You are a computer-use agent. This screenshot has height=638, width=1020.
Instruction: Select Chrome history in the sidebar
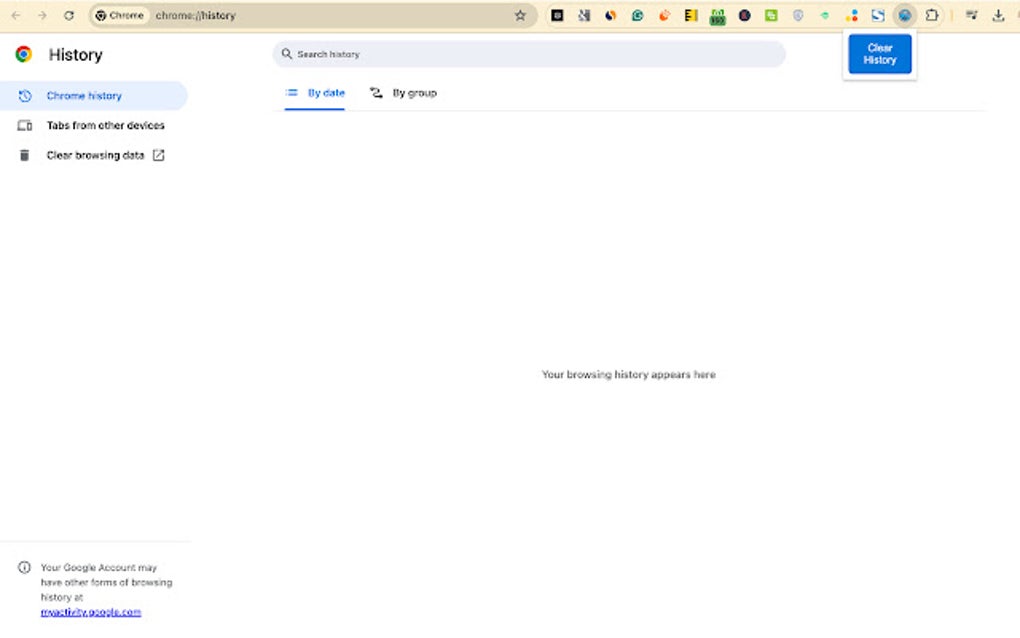pos(85,95)
